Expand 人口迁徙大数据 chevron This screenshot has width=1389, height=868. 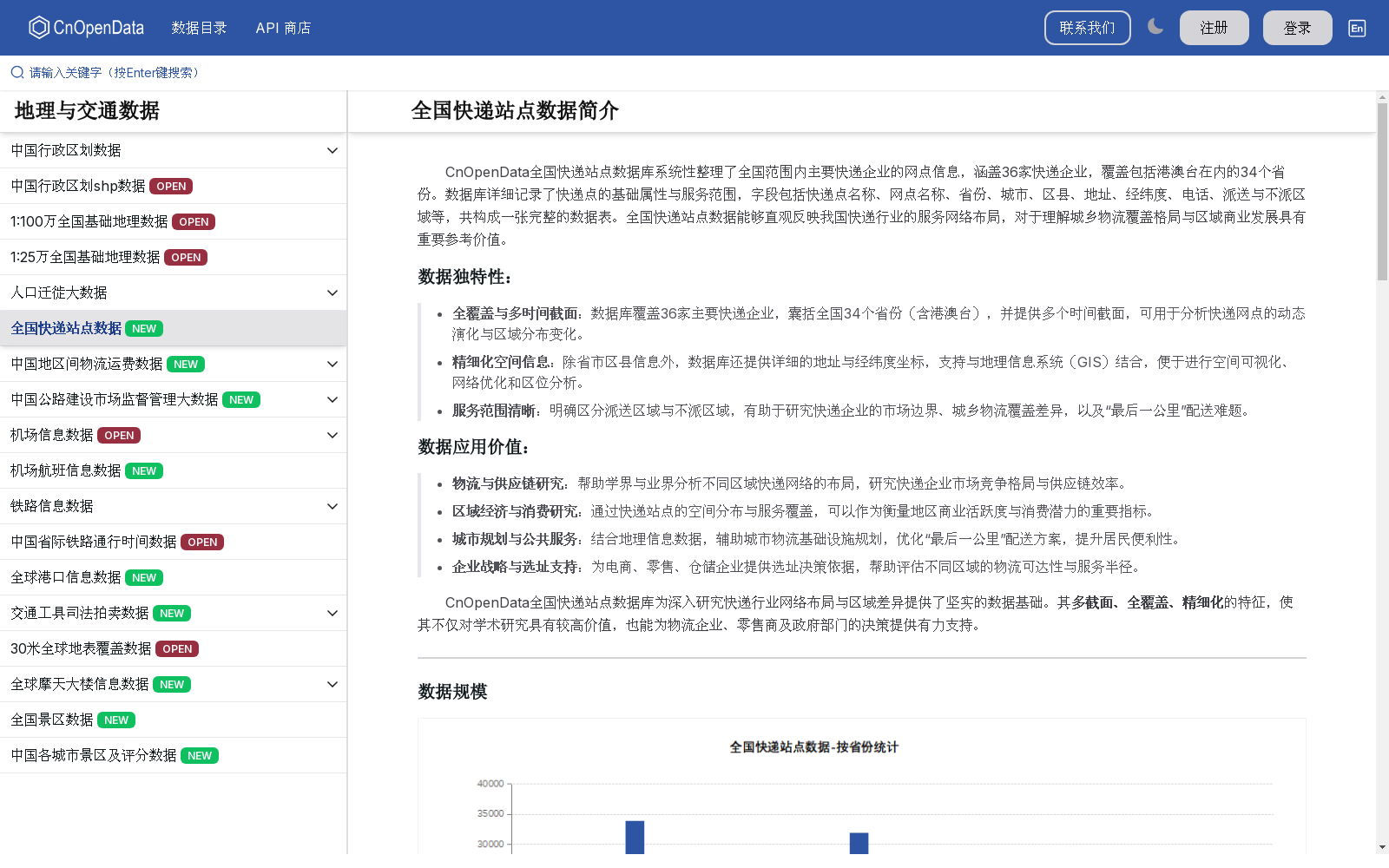(x=332, y=293)
